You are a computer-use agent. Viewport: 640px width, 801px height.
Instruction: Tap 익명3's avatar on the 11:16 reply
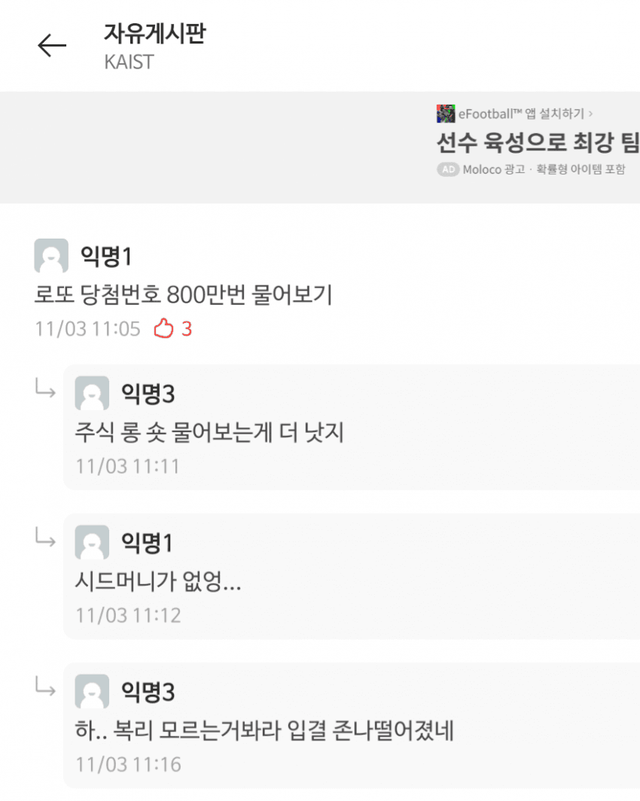point(92,692)
